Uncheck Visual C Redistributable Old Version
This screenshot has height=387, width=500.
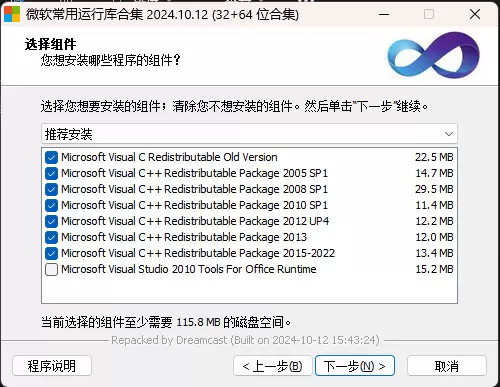tap(51, 157)
